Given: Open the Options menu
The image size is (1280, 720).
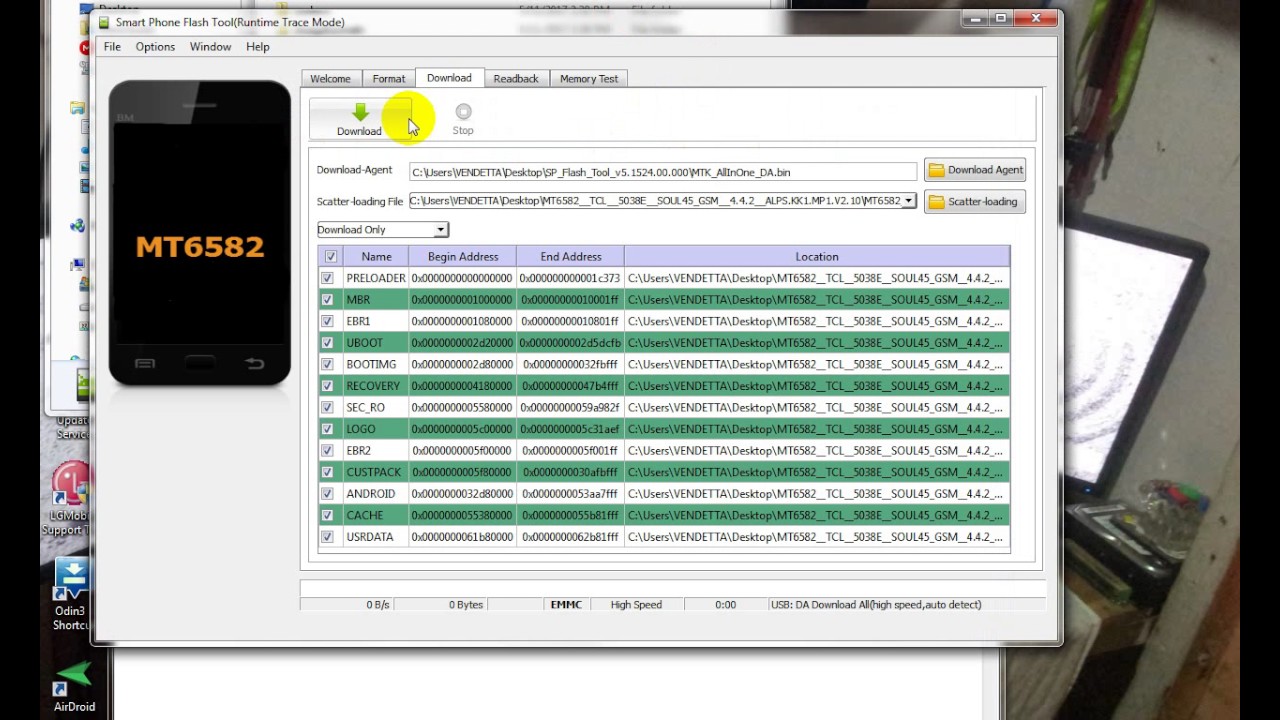Looking at the screenshot, I should [x=155, y=47].
